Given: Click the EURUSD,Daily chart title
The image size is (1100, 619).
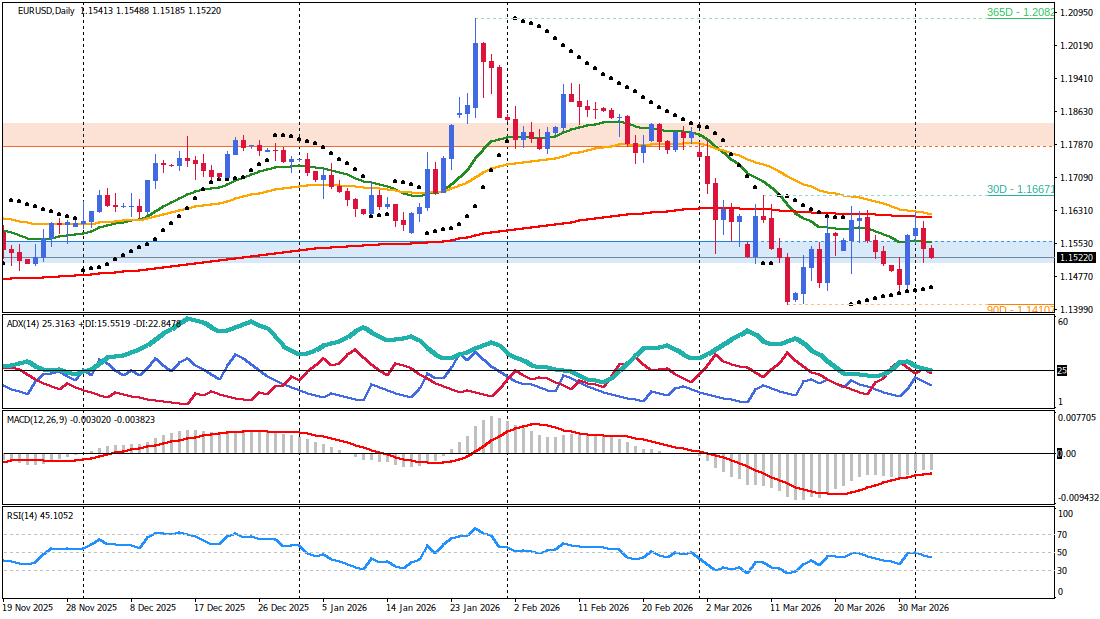Looking at the screenshot, I should 46,11.
